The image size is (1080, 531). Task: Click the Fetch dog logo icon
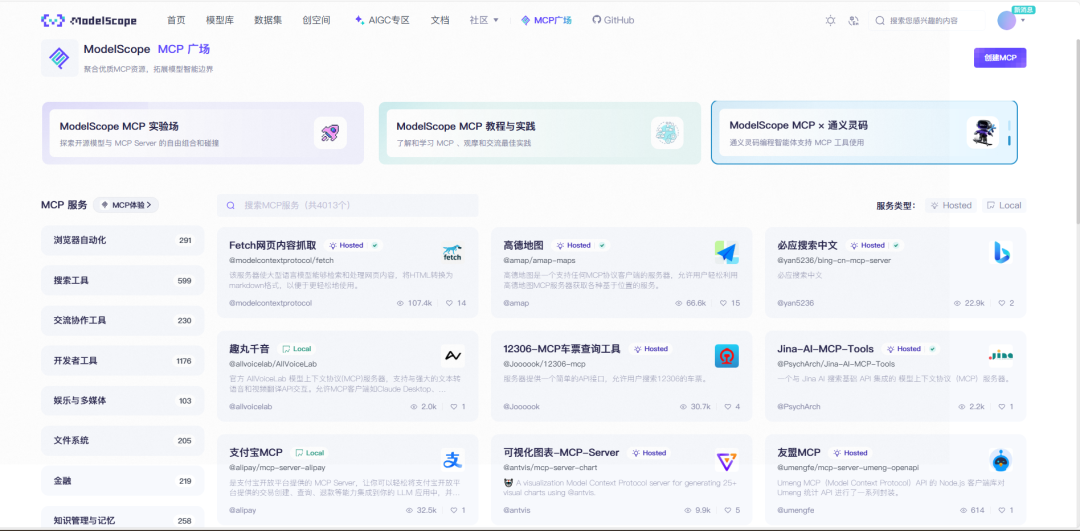click(x=452, y=253)
